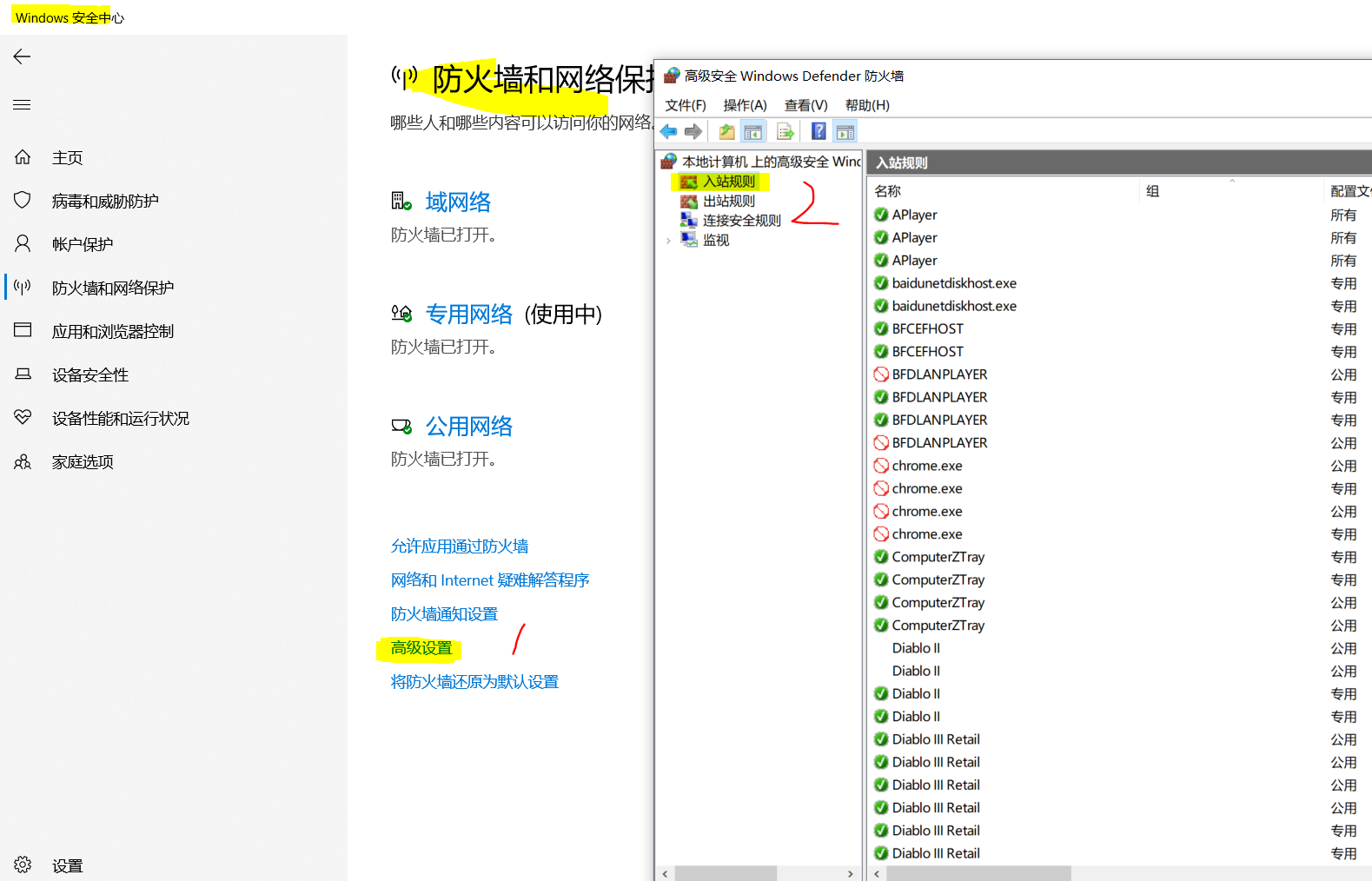1372x881 pixels.
Task: Open 帐户保护 person icon
Action: click(23, 243)
